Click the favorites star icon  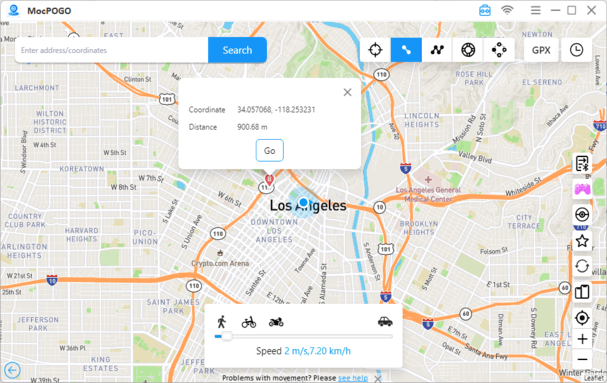582,241
